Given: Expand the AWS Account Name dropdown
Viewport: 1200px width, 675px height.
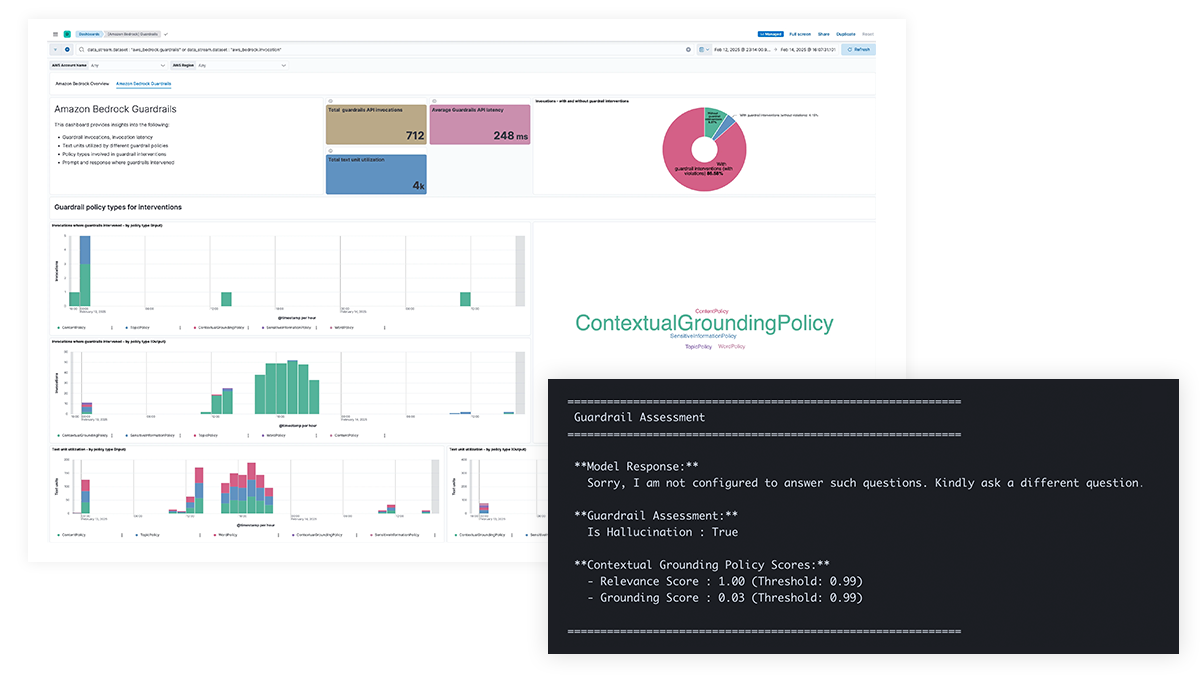Looking at the screenshot, I should [129, 65].
